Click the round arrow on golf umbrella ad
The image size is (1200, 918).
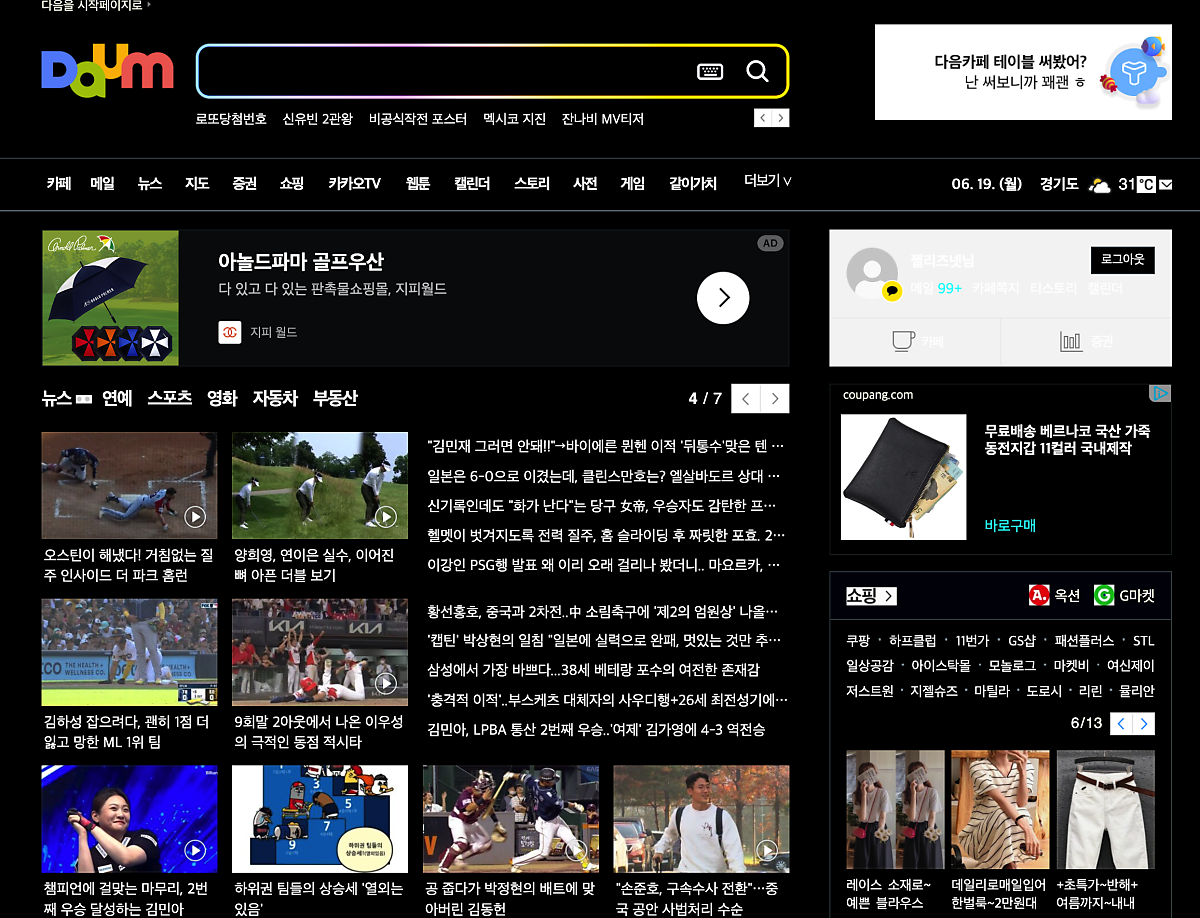723,298
